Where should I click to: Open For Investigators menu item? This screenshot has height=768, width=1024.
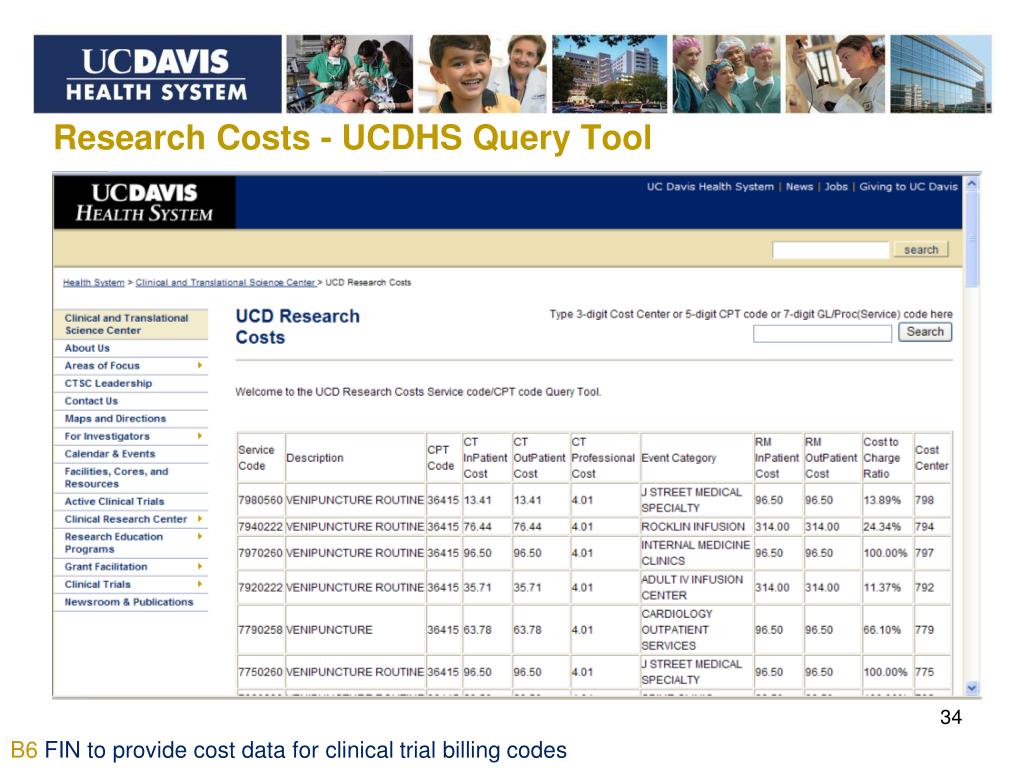point(107,436)
